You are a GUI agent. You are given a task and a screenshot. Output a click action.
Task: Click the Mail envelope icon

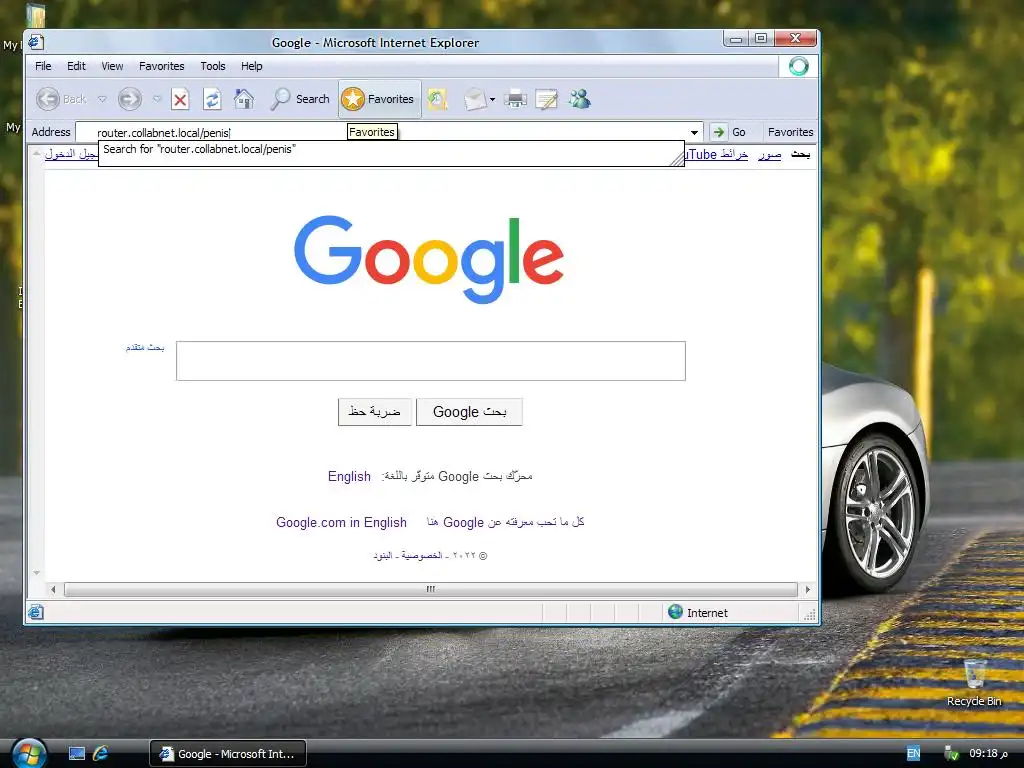click(x=475, y=99)
